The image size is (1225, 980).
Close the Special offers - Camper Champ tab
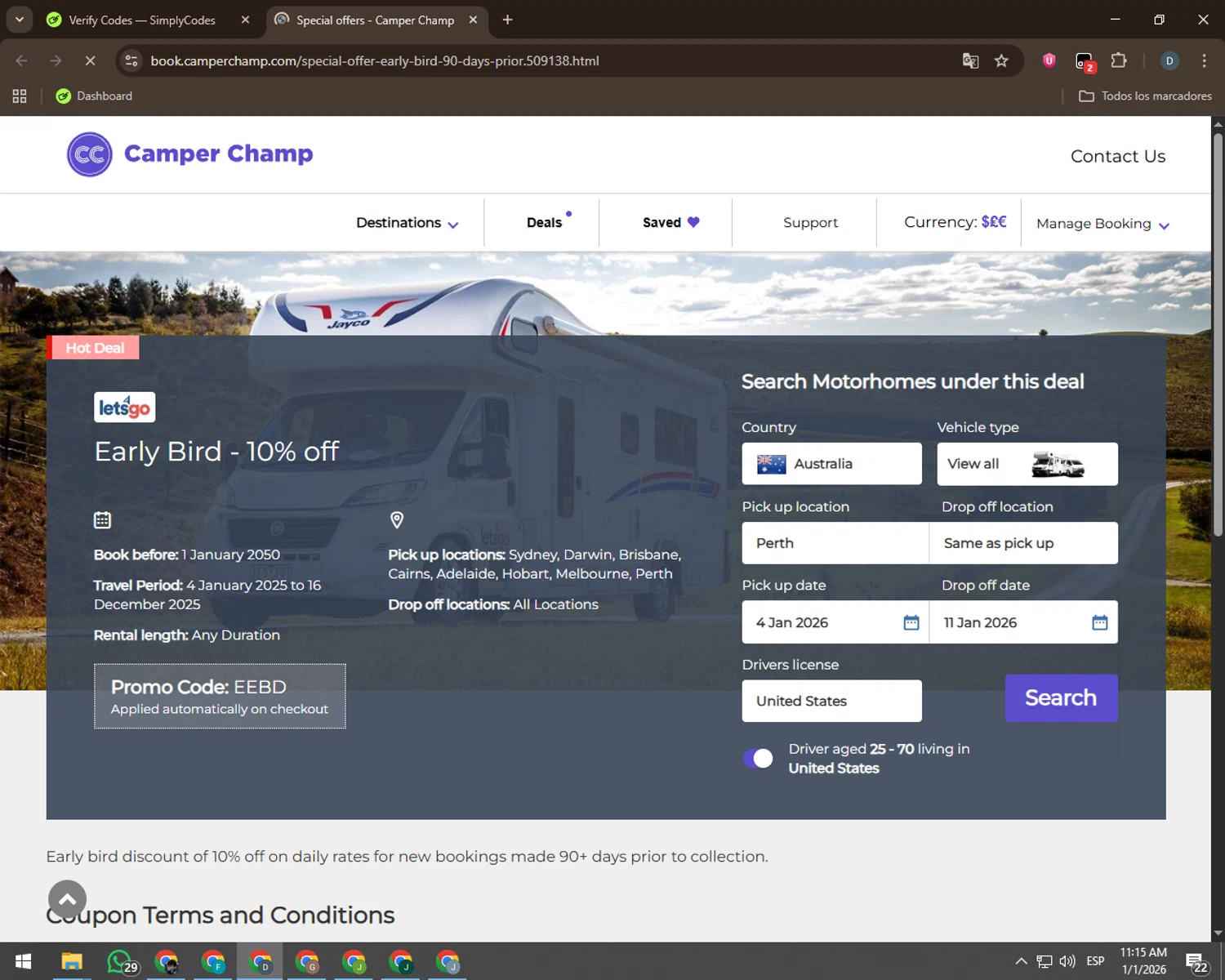[x=473, y=20]
